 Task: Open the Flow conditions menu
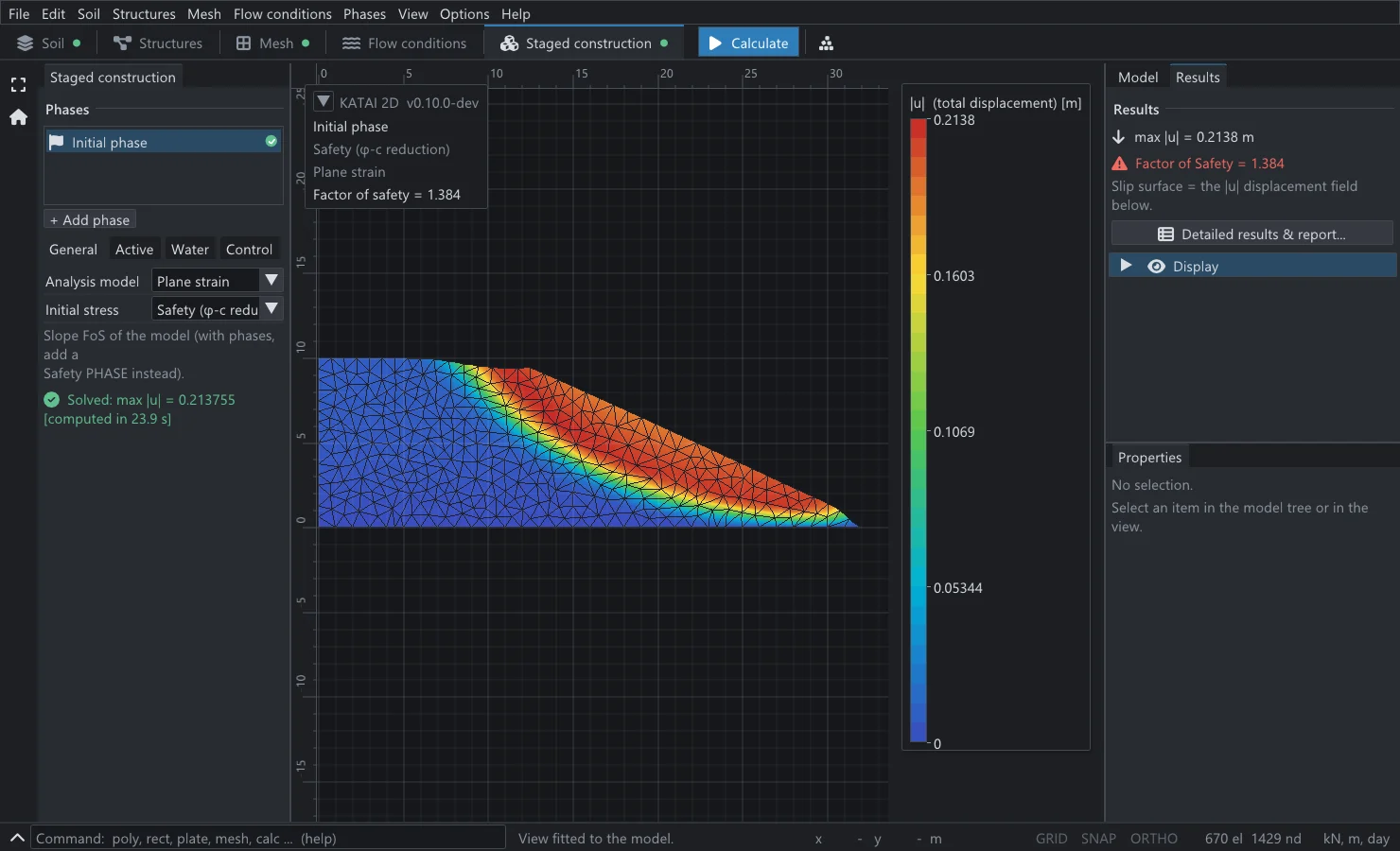click(282, 14)
